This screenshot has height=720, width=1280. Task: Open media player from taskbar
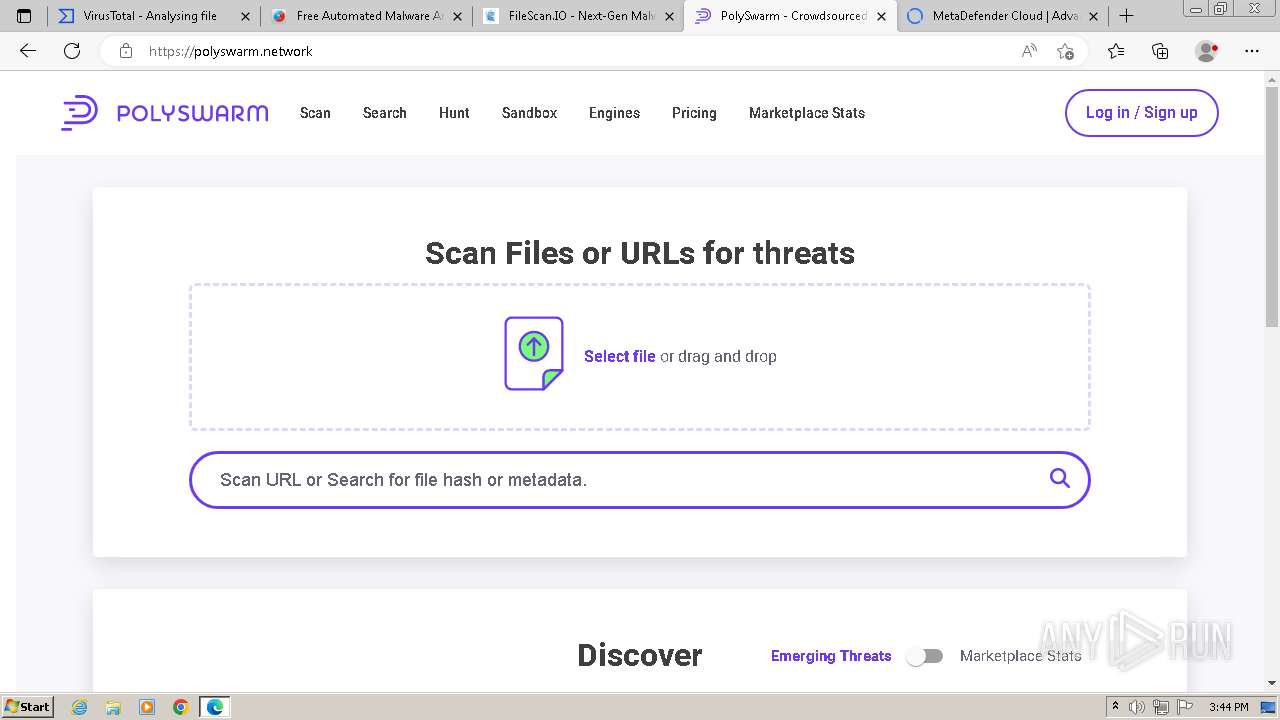tap(147, 707)
